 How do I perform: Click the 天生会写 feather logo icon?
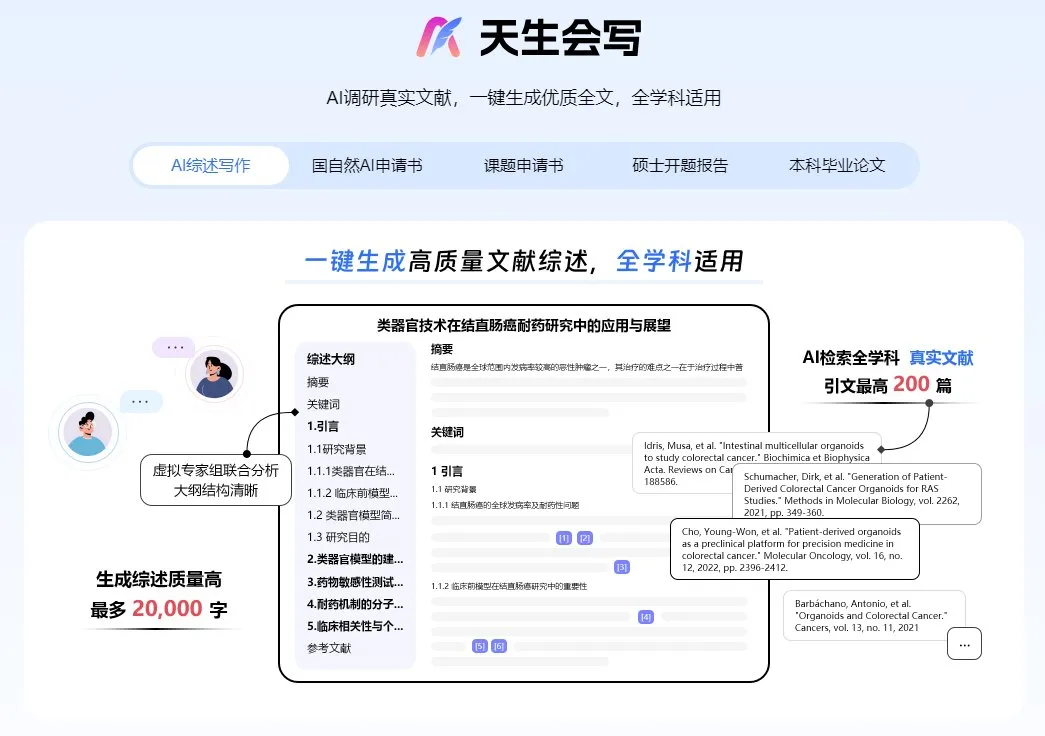[439, 37]
